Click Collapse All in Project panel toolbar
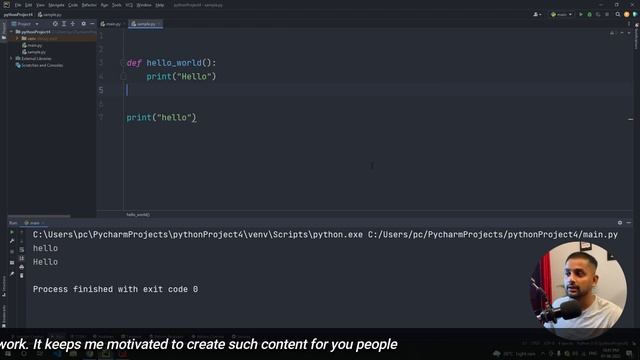This screenshot has width=640, height=360. 73,24
